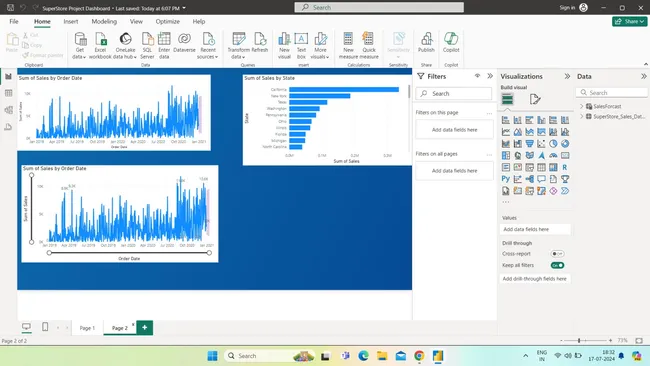This screenshot has height=366, width=650.
Task: Create a New measure
Action: coord(348,46)
